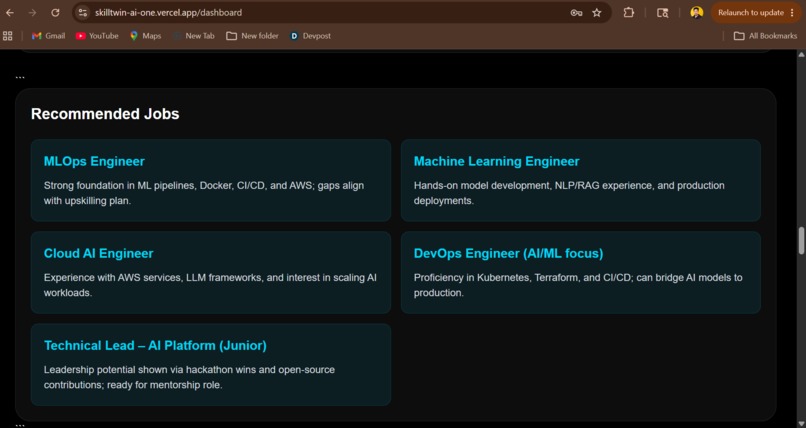Click Relaunch to update button

[x=750, y=13]
